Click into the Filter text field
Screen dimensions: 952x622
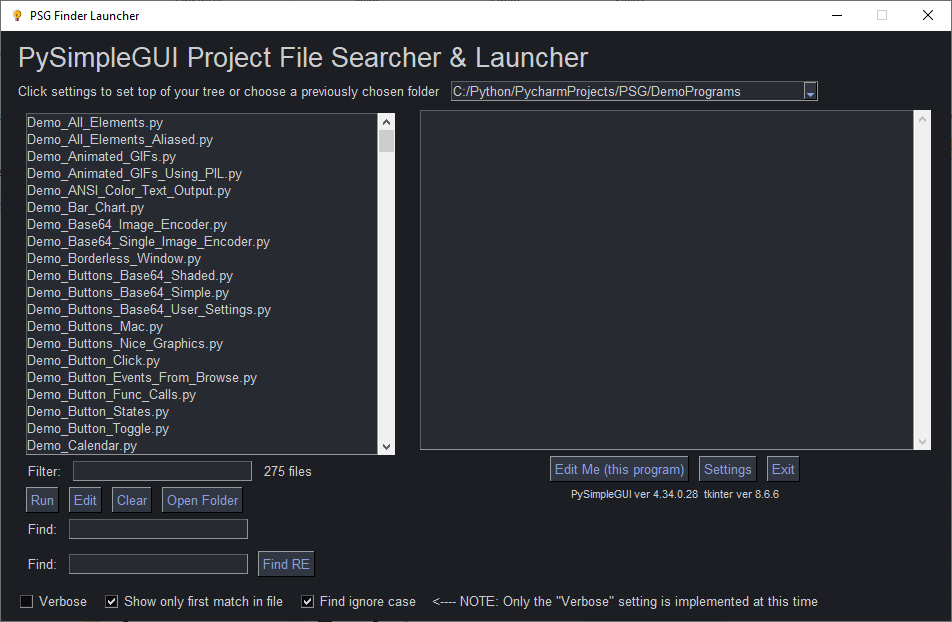coord(162,471)
